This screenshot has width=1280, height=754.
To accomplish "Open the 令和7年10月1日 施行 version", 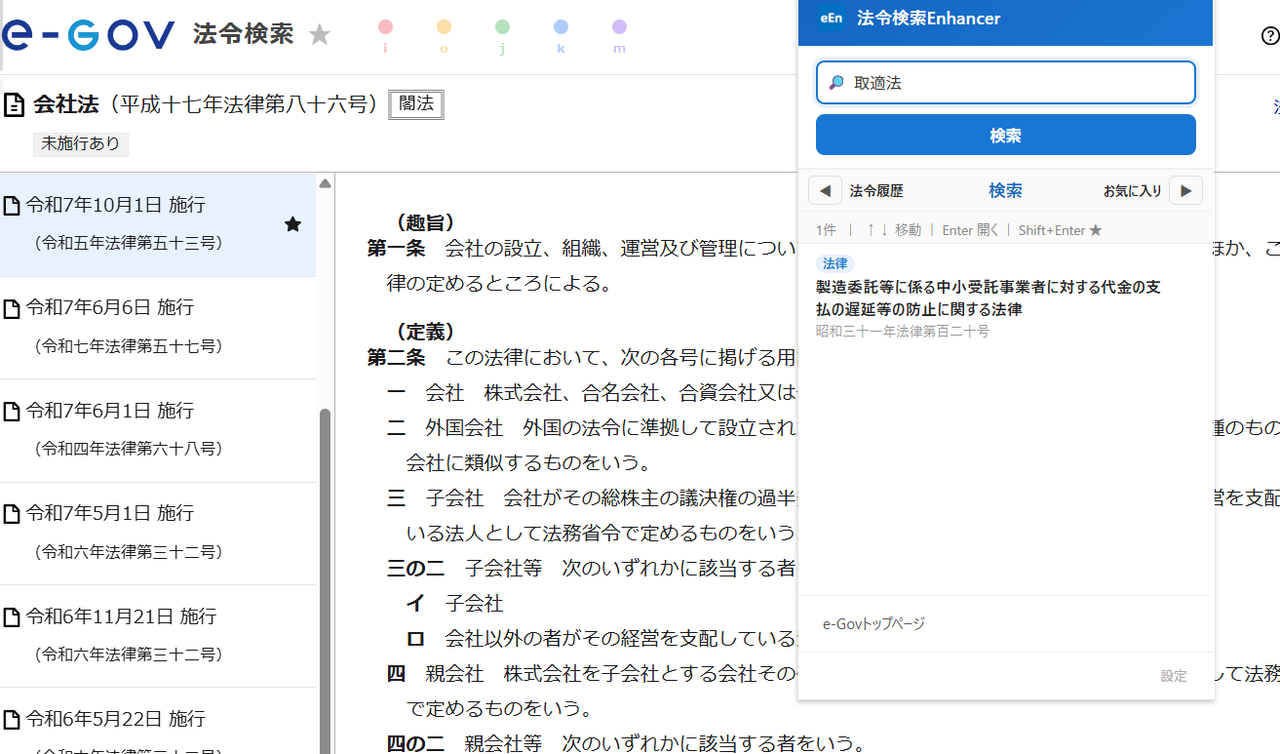I will [x=158, y=225].
